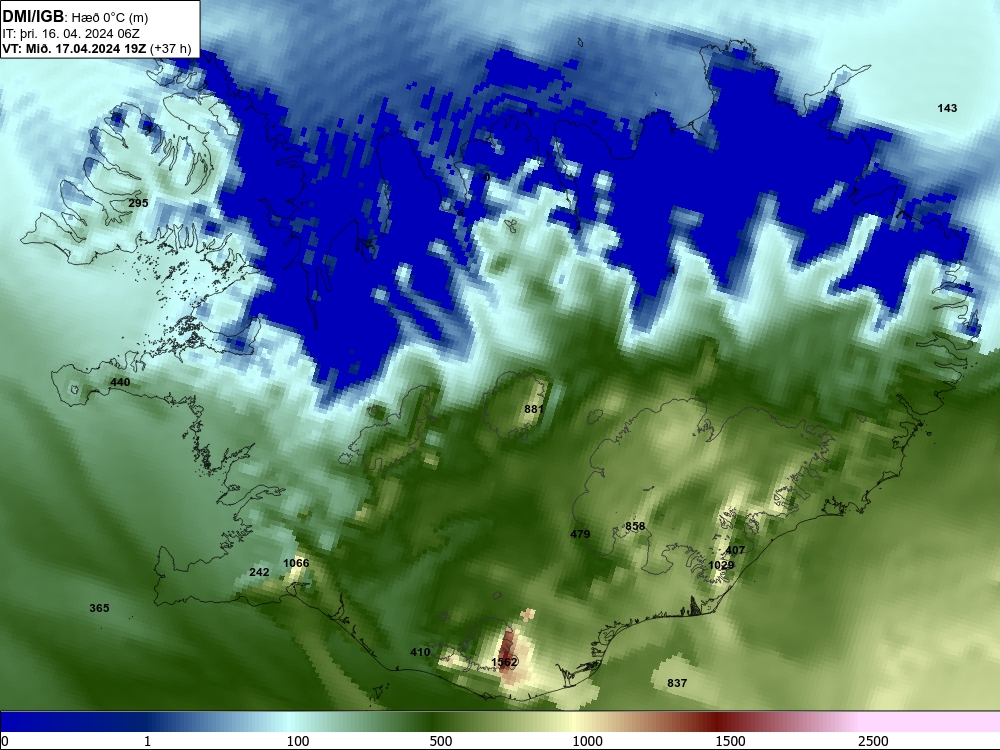Click the 365 value over the ocean
This screenshot has width=1000, height=750.
99,608
